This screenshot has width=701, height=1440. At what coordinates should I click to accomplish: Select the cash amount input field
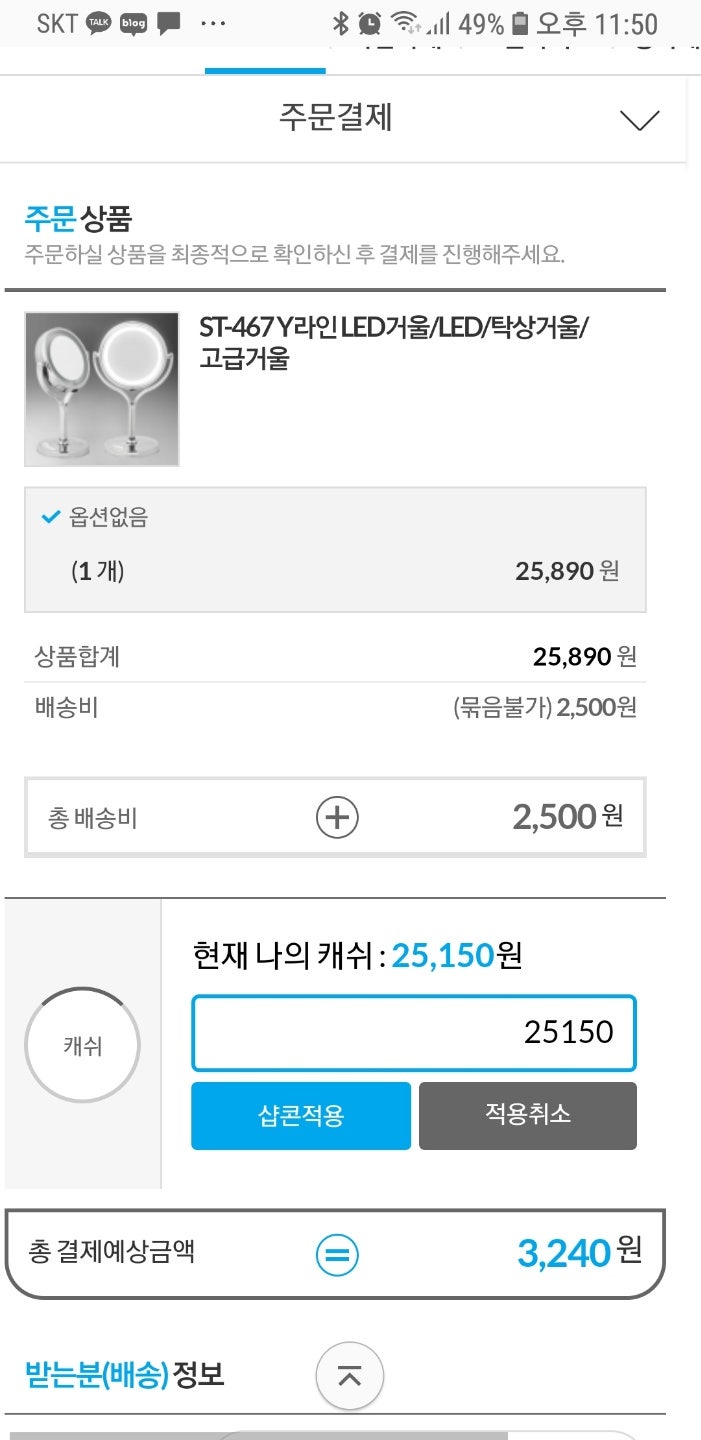coord(413,1032)
